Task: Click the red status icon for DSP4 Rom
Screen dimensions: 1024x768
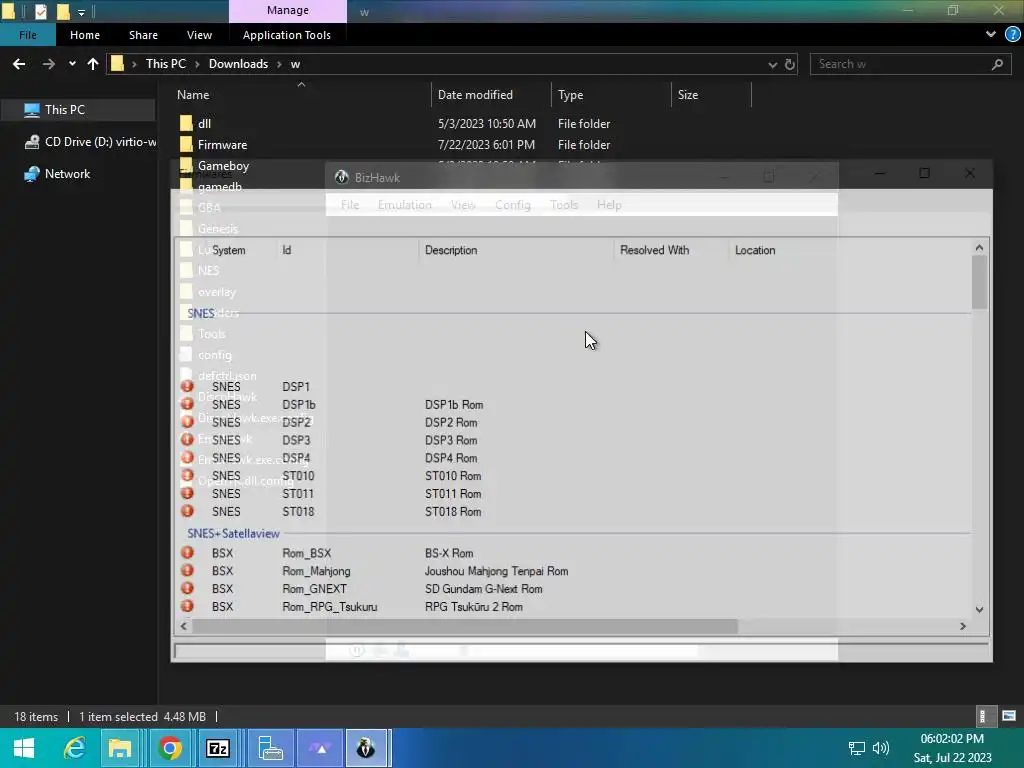Action: pyautogui.click(x=187, y=457)
